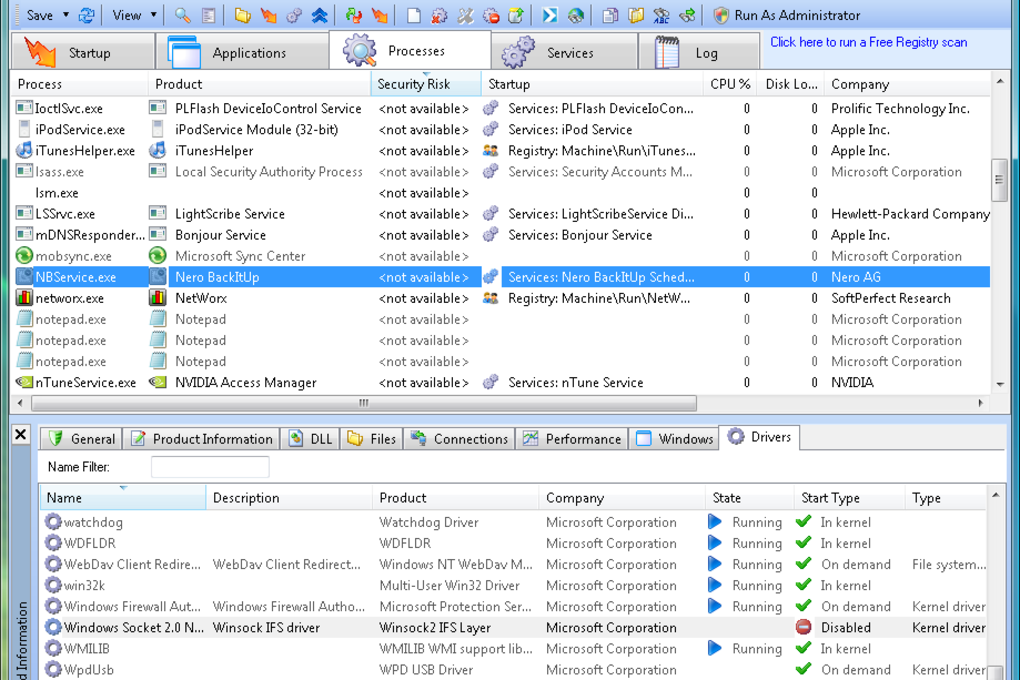Click the Free Registry scan link
This screenshot has width=1020, height=680.
click(868, 42)
